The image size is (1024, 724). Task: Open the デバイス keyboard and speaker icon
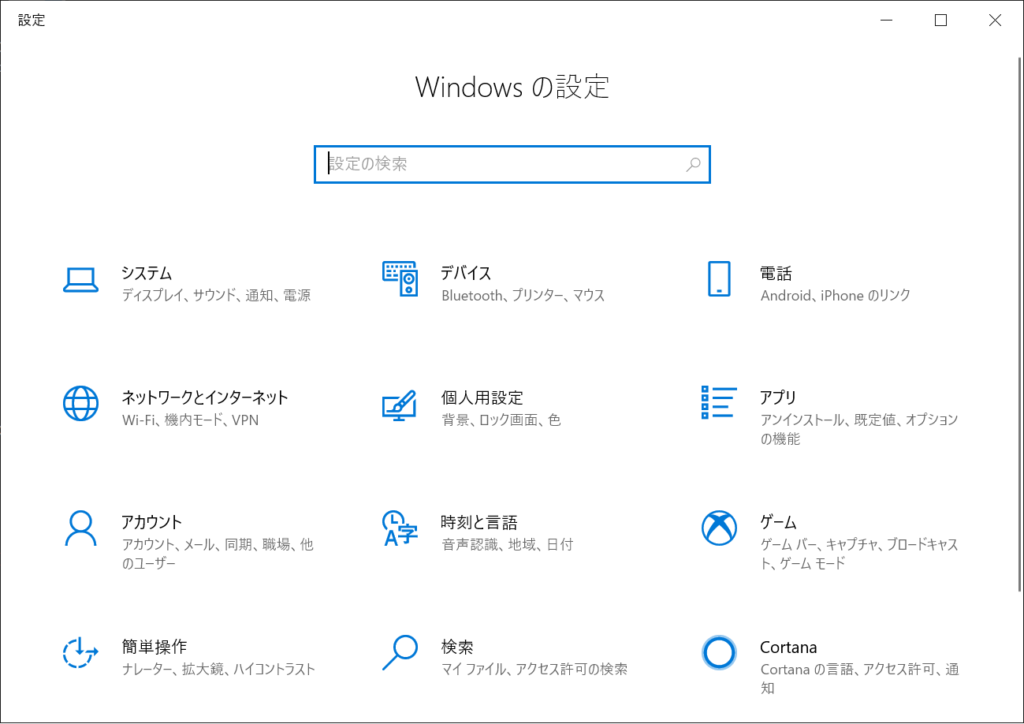tap(400, 279)
